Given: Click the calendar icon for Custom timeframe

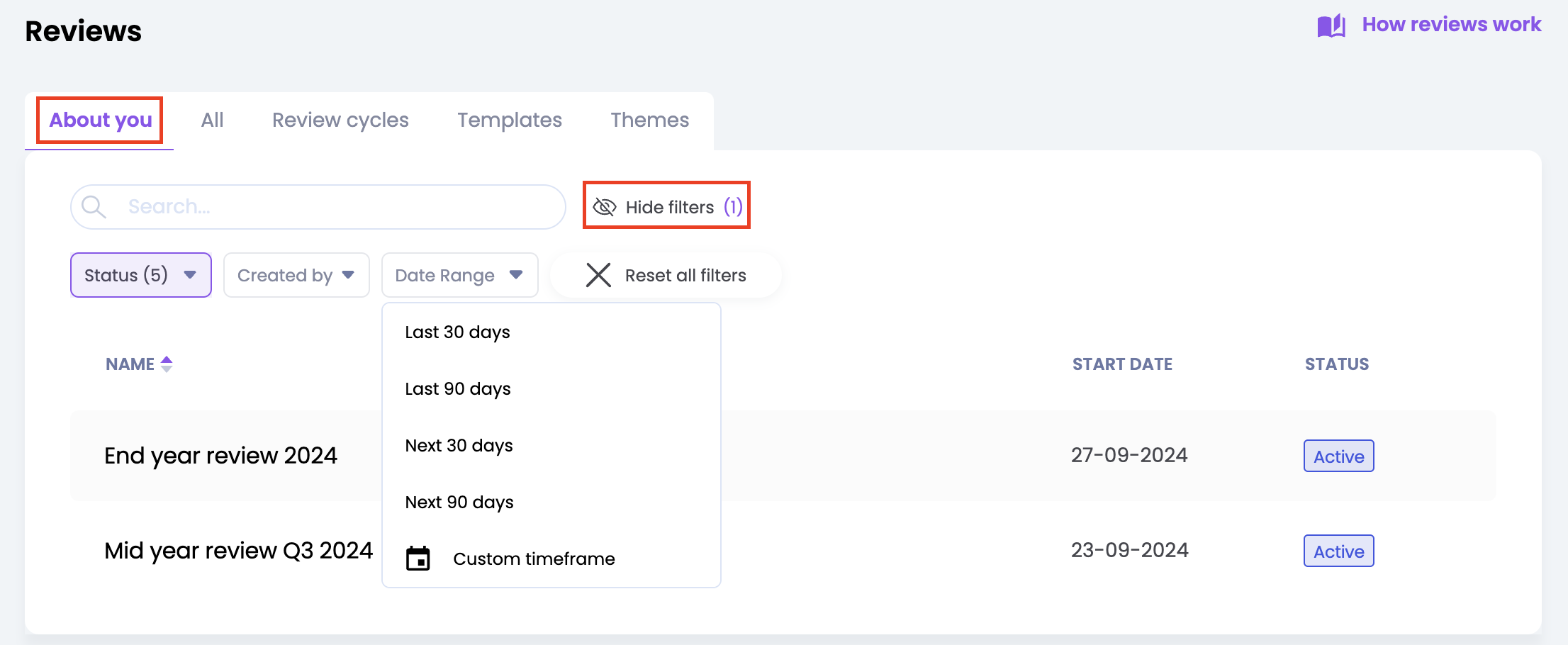Looking at the screenshot, I should click(418, 559).
